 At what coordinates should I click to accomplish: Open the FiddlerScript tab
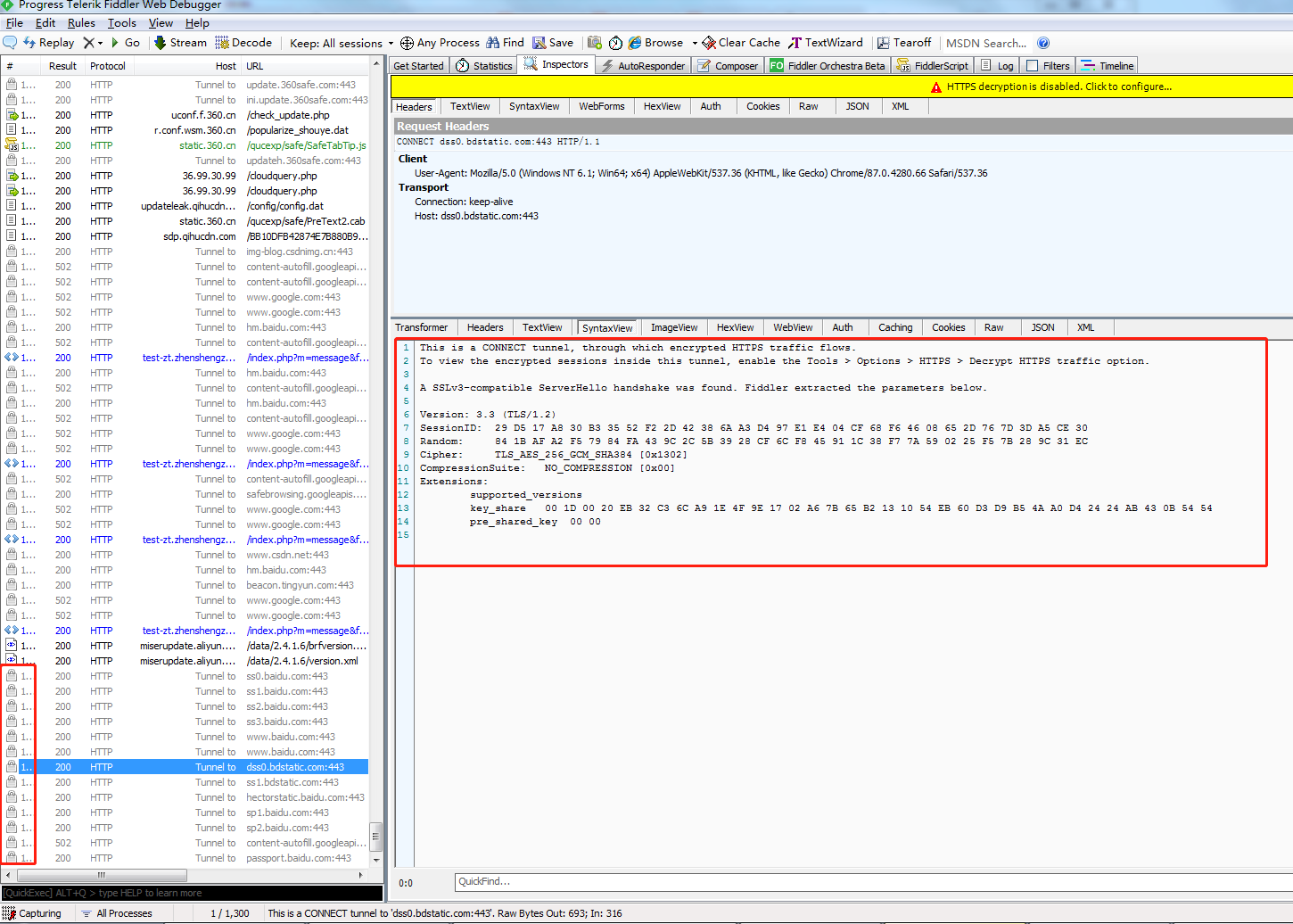(933, 66)
